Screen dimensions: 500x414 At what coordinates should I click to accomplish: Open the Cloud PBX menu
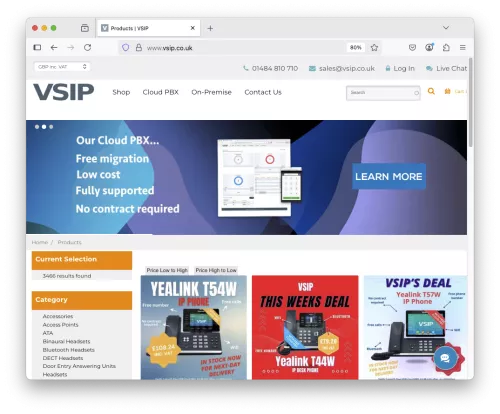point(161,92)
